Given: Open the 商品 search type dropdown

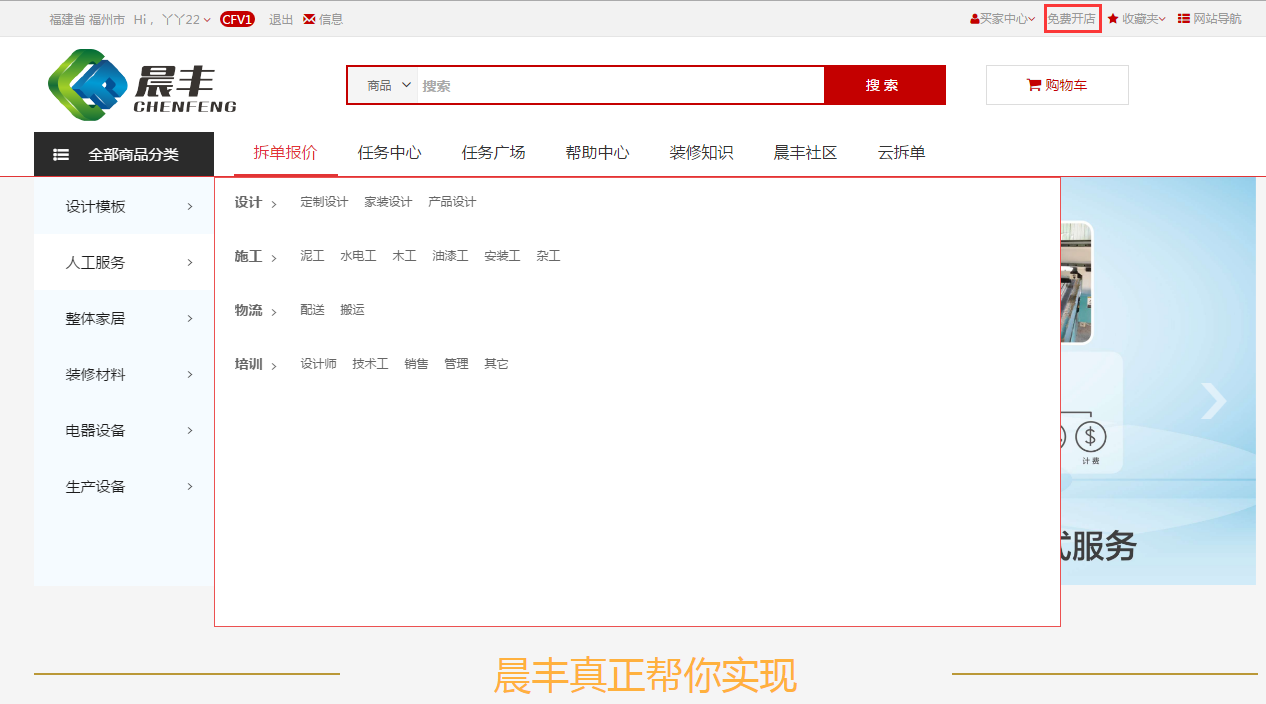Looking at the screenshot, I should (388, 86).
